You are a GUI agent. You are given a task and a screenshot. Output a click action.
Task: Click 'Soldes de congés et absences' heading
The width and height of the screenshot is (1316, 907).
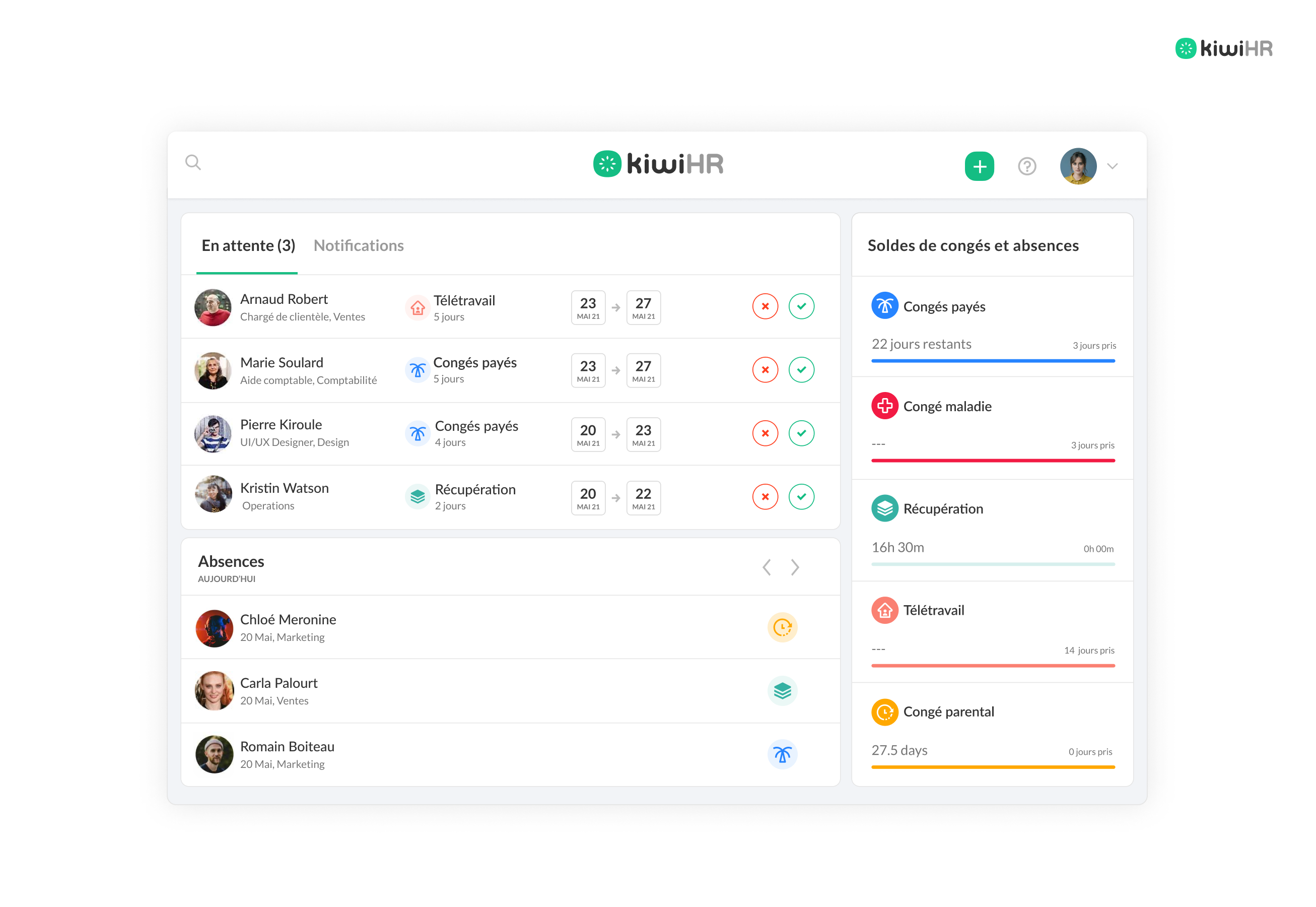point(973,245)
